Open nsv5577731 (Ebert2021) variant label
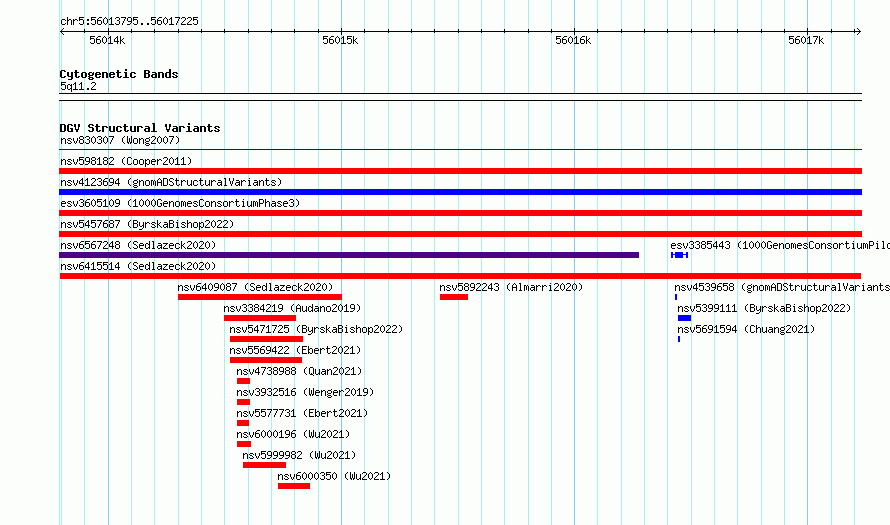890x525 pixels. (302, 413)
